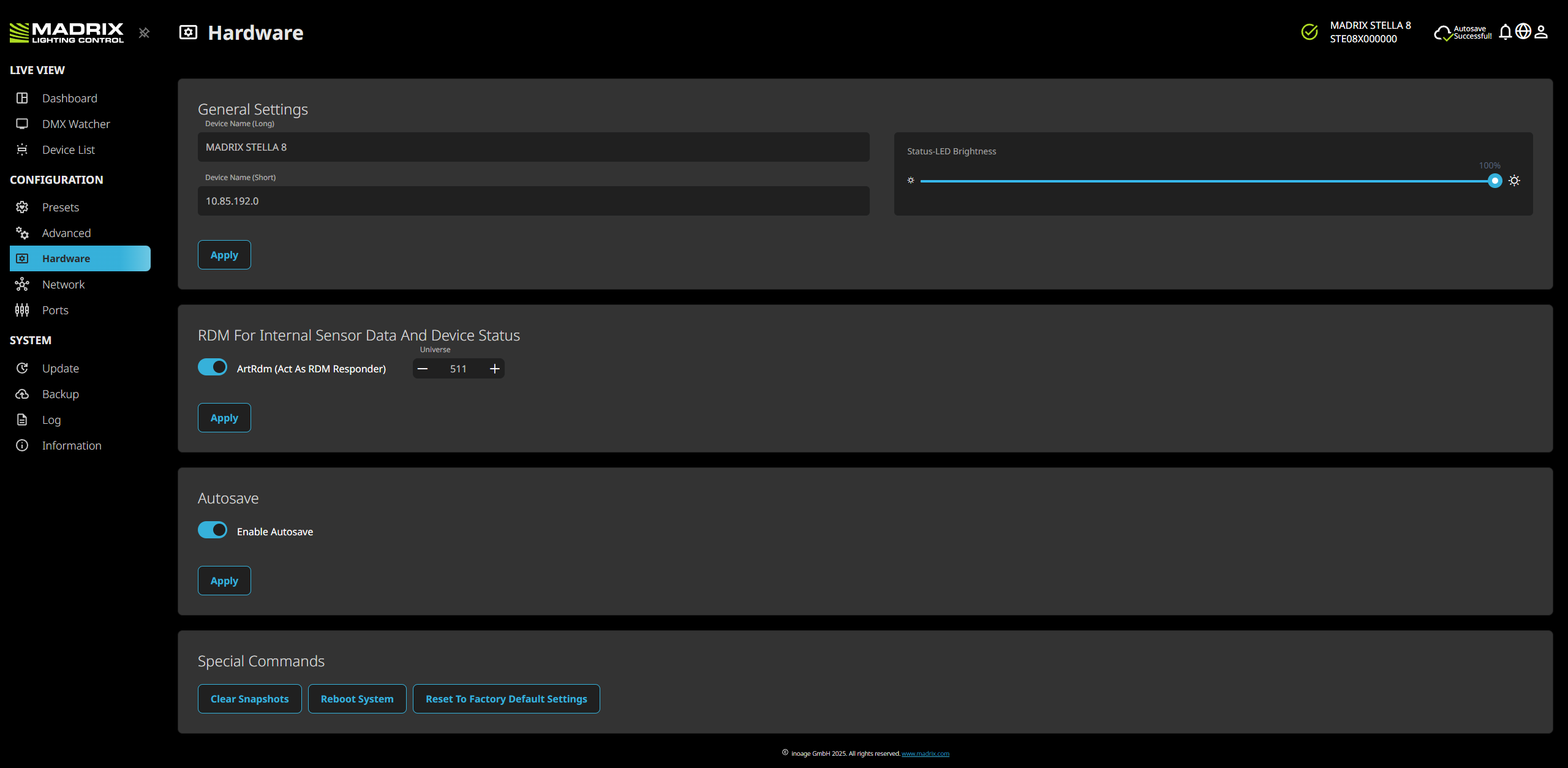Click the Network nodes icon
The image size is (1568, 768).
[x=22, y=284]
